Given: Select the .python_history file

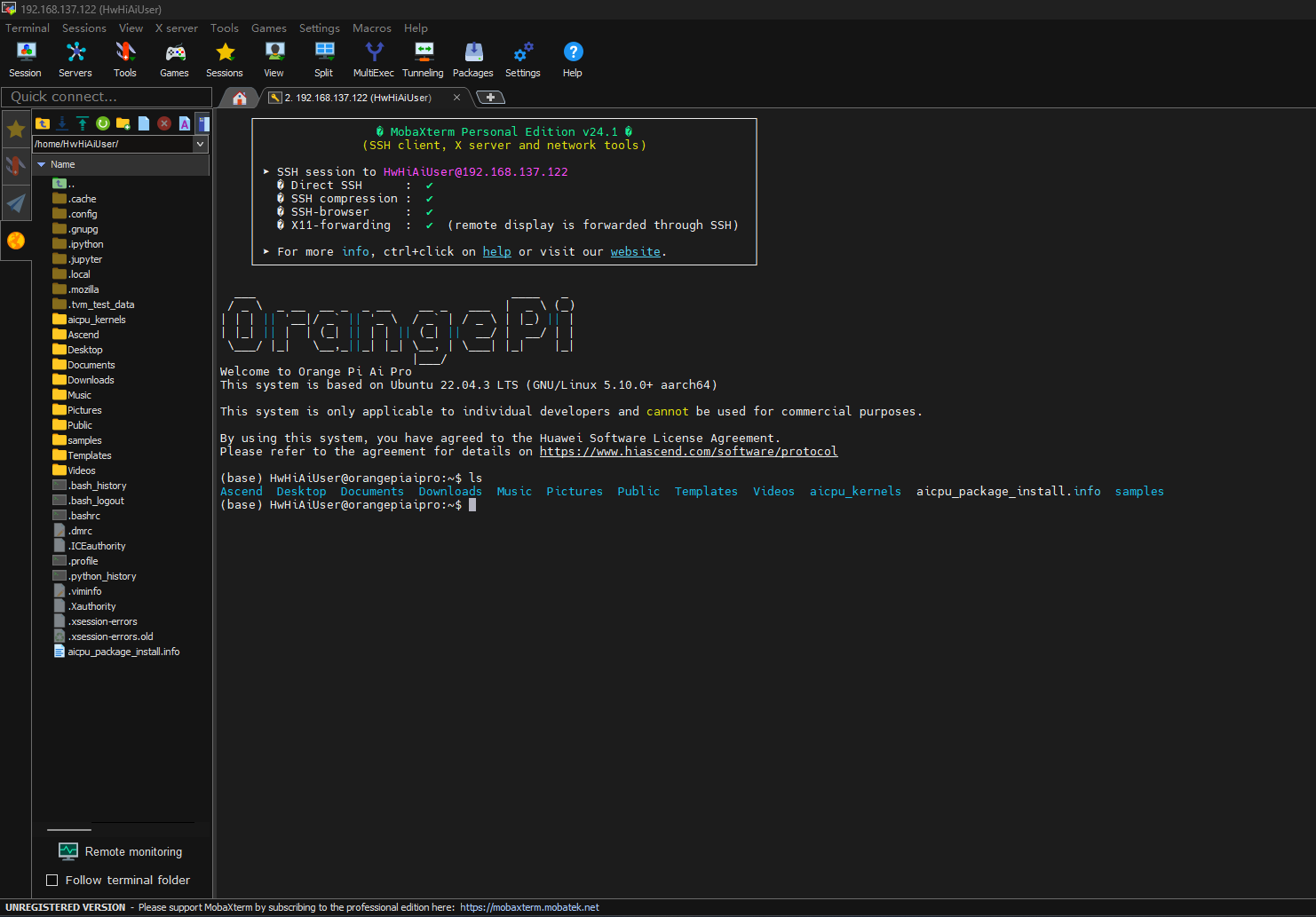Looking at the screenshot, I should pos(94,576).
